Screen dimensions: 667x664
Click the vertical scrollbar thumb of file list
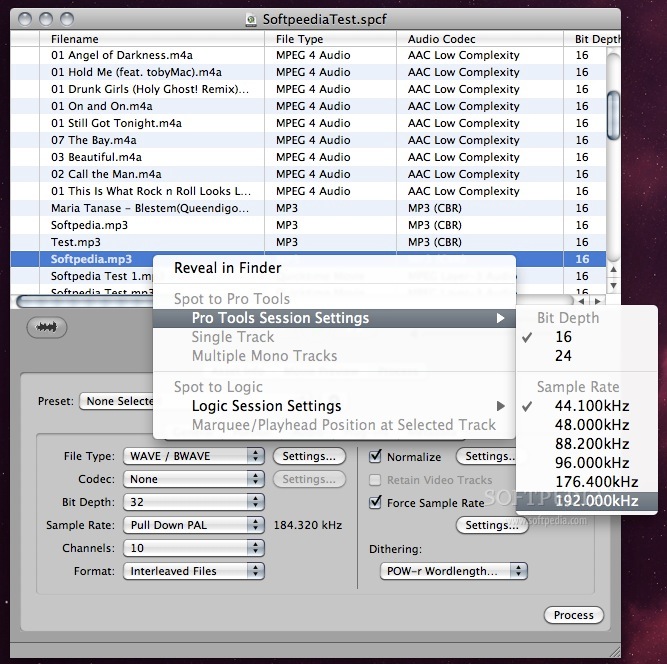click(x=613, y=116)
